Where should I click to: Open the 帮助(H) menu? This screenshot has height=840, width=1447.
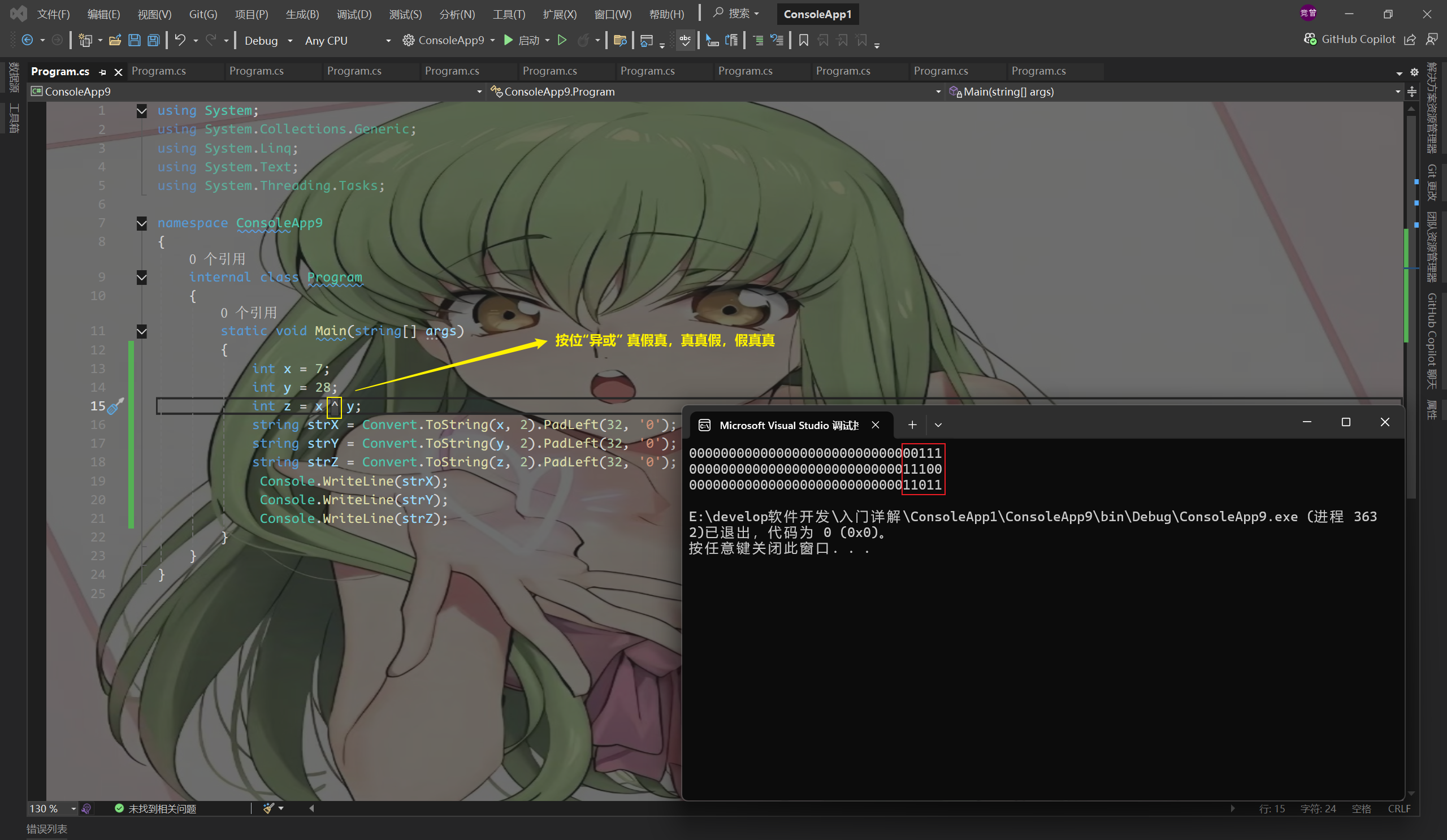click(666, 14)
